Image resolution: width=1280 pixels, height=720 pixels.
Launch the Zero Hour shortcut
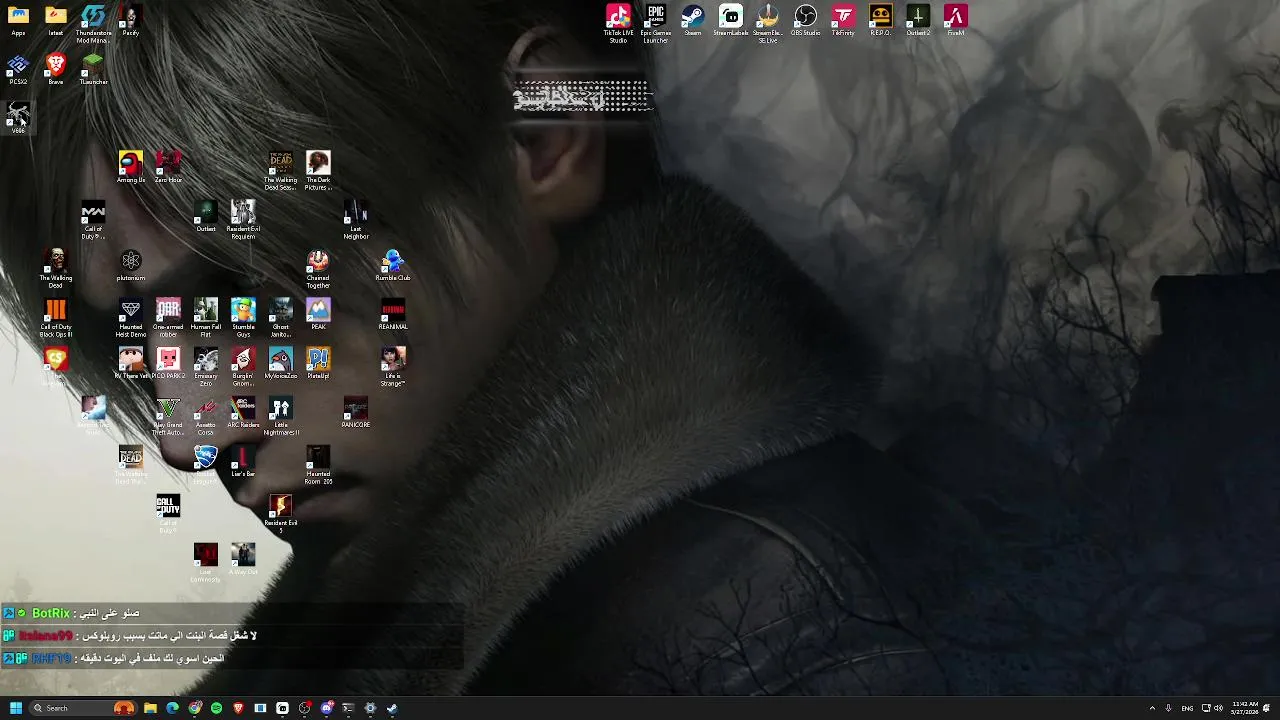tap(168, 166)
